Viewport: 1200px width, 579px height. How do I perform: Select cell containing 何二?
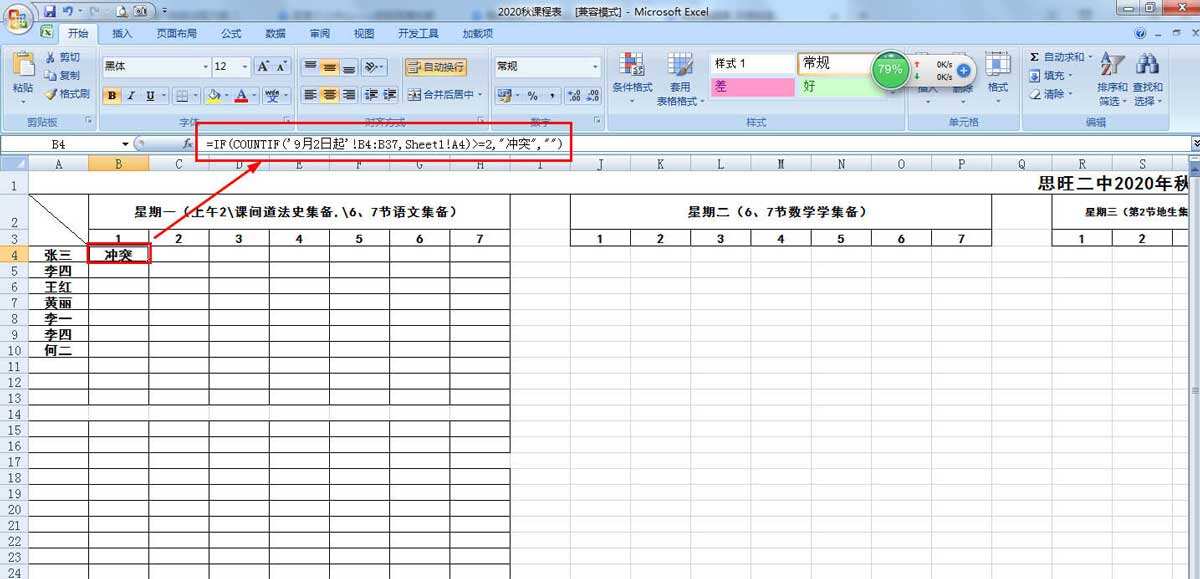(58, 351)
